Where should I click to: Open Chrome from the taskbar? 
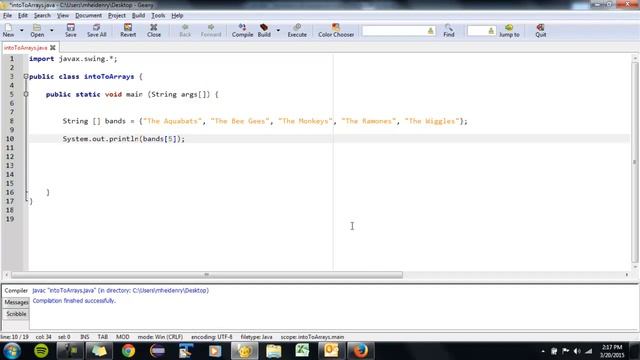coord(128,351)
